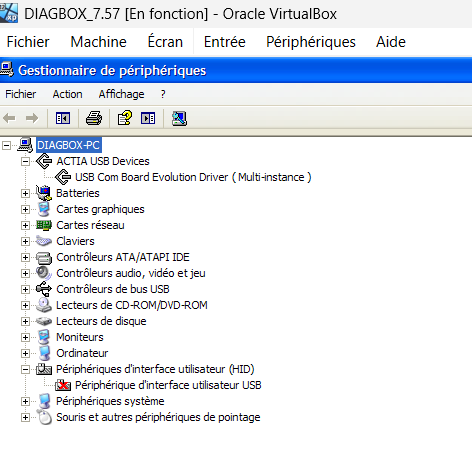The height and width of the screenshot is (465, 472).
Task: Click the disabled USB HID device icon
Action: tap(63, 385)
